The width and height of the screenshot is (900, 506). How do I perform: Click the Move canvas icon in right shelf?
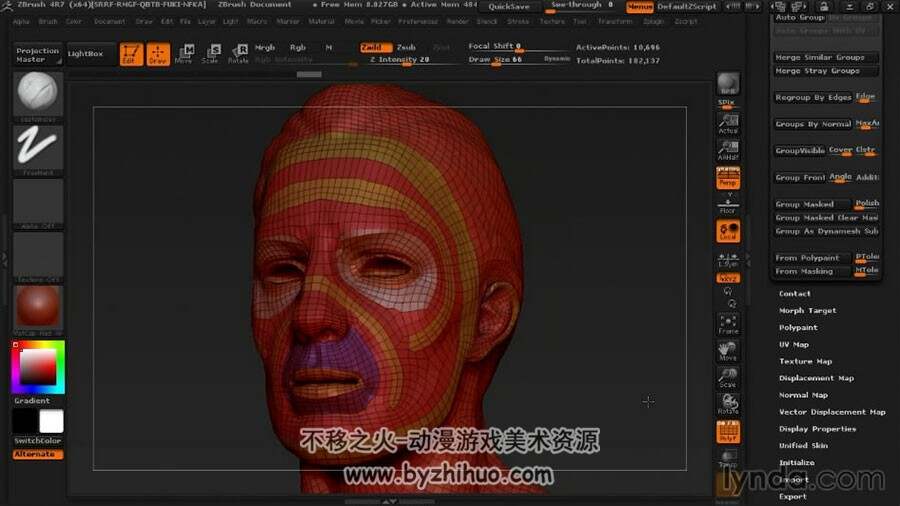pos(728,351)
